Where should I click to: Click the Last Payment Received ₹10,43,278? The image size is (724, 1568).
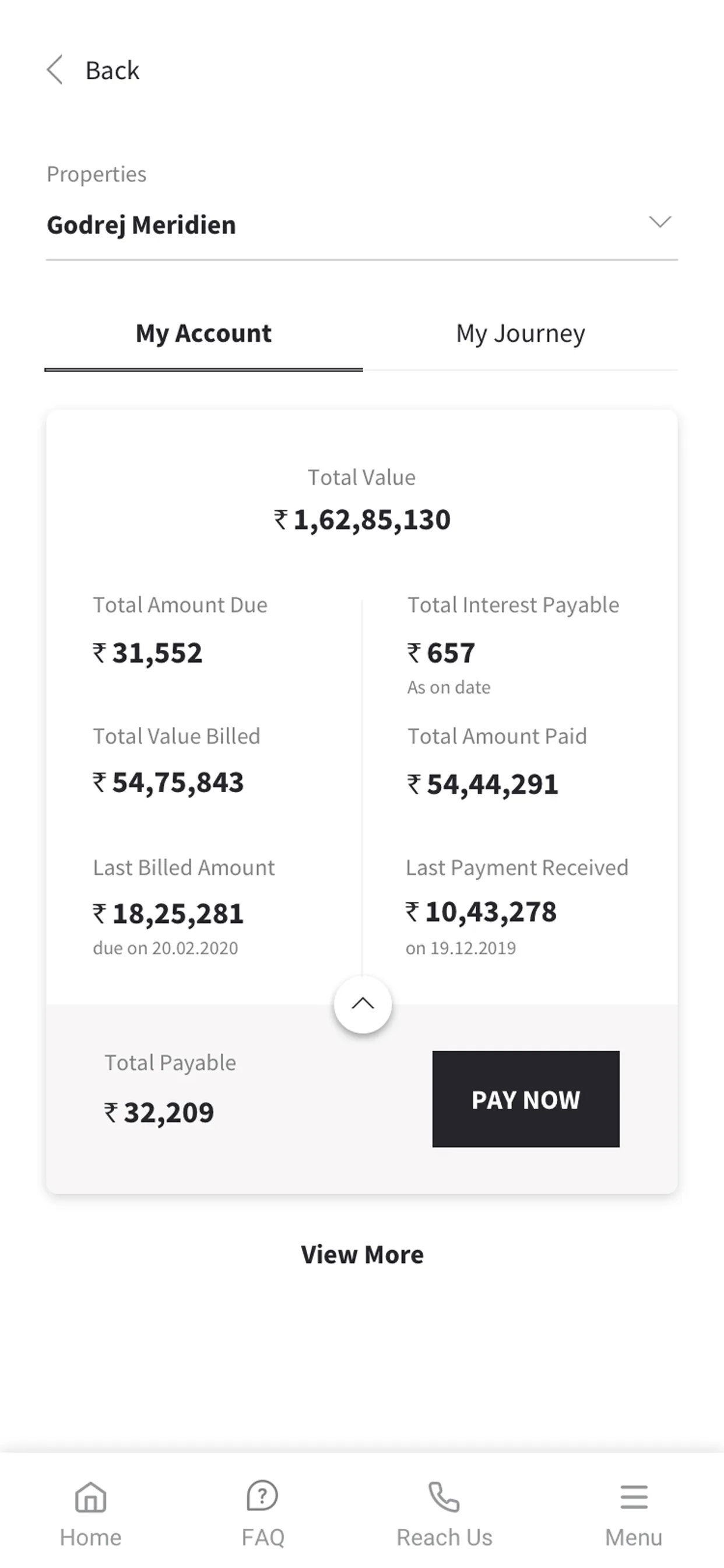click(481, 912)
